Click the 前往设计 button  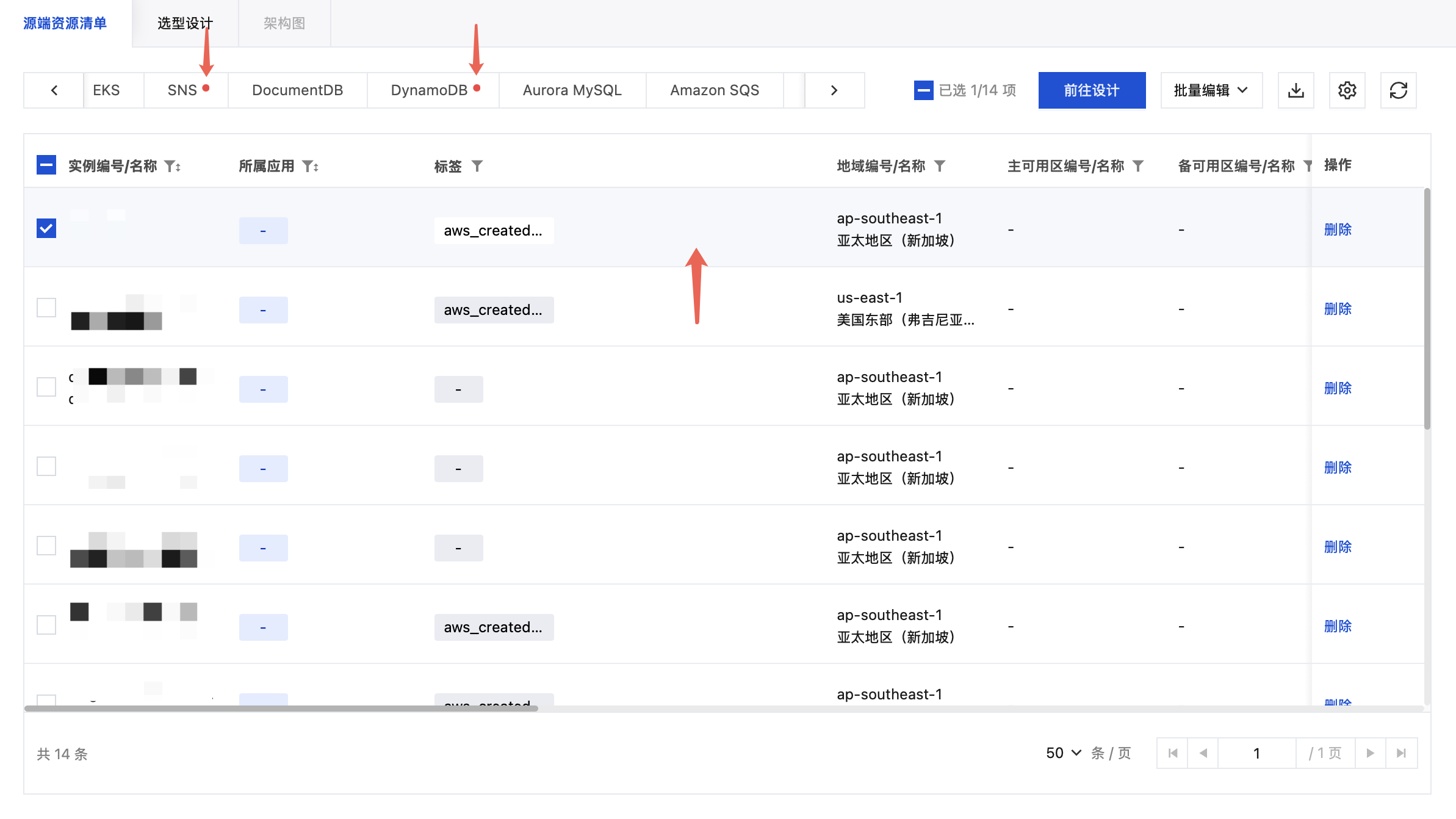[x=1091, y=90]
